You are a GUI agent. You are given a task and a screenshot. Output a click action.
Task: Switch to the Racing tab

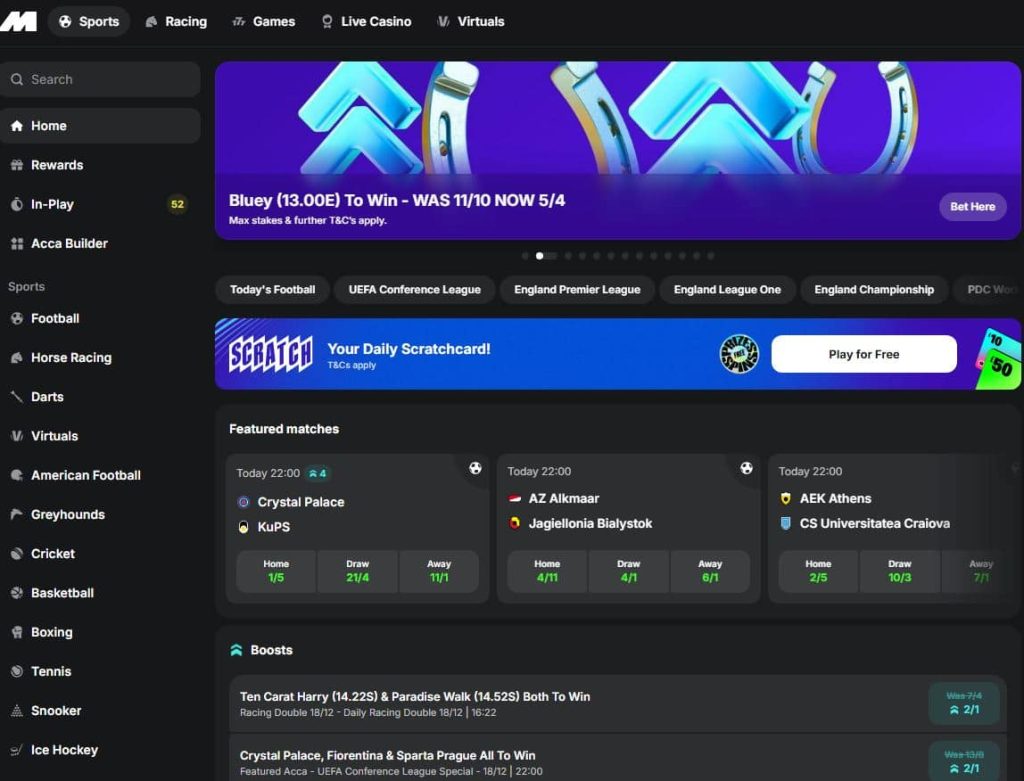[x=176, y=21]
